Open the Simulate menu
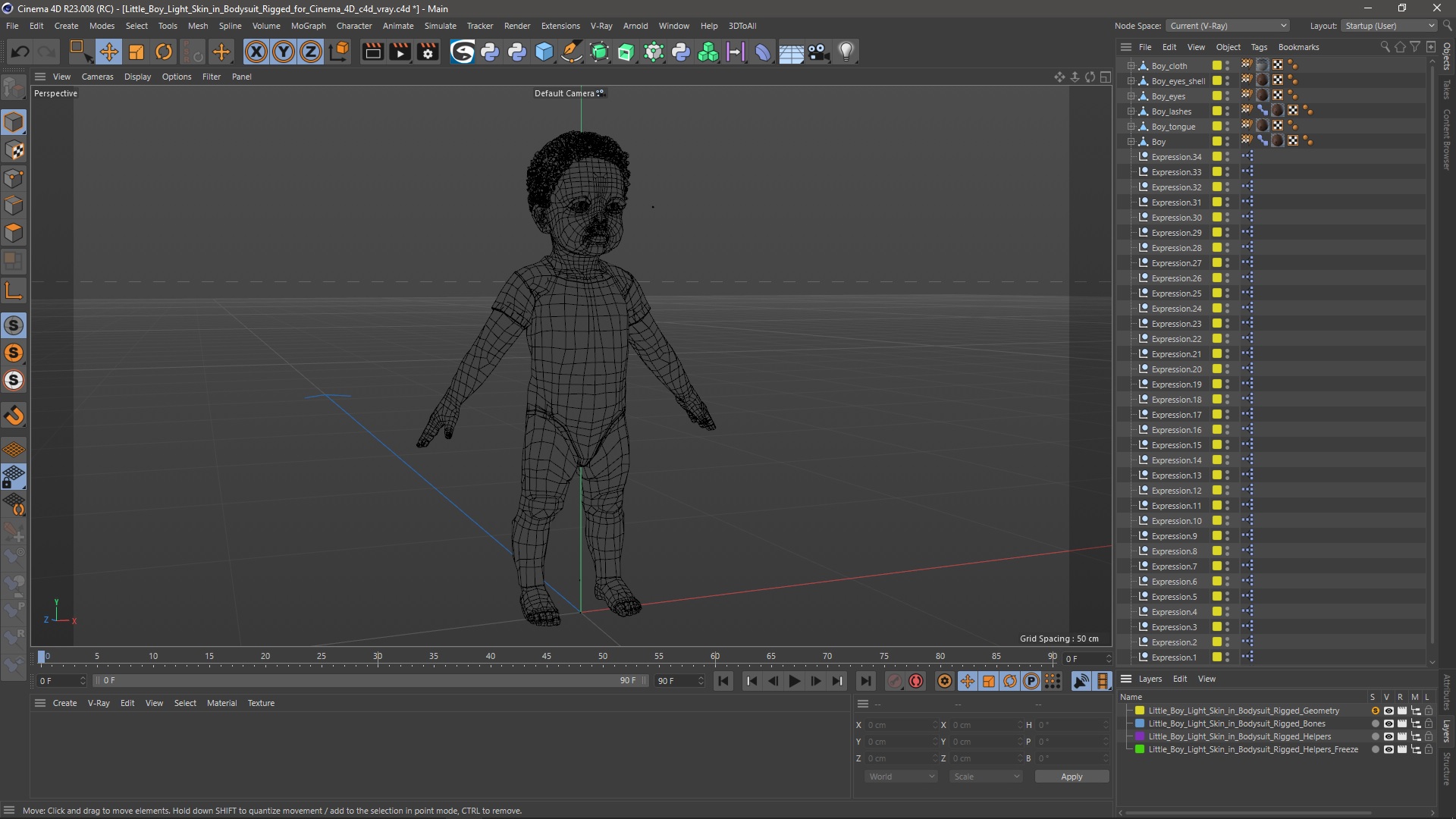 click(440, 26)
